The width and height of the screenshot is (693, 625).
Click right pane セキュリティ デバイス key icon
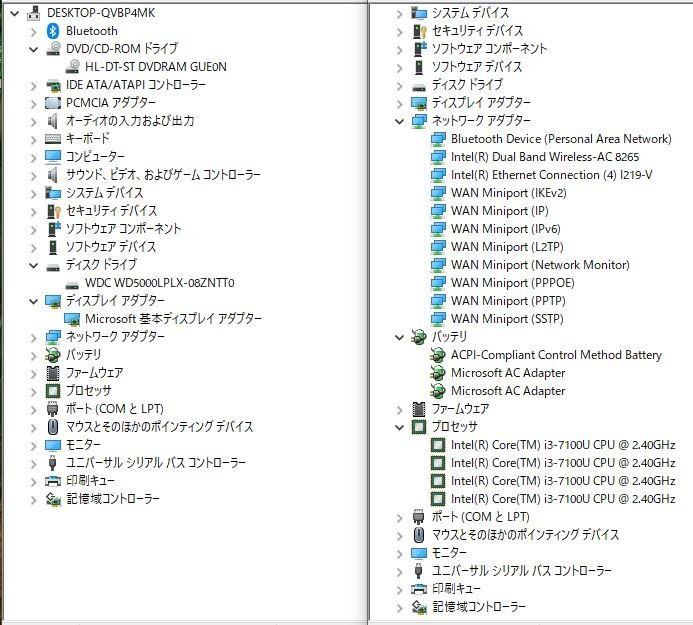click(419, 30)
